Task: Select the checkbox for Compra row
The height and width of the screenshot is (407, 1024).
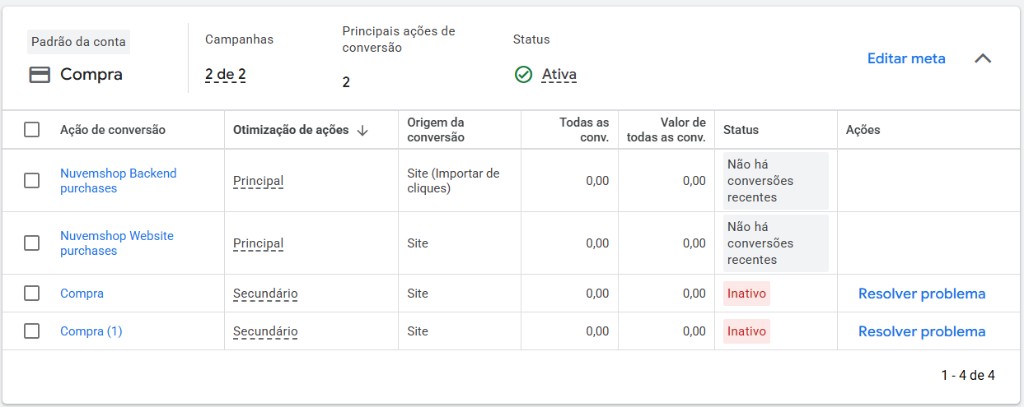Action: 31,293
